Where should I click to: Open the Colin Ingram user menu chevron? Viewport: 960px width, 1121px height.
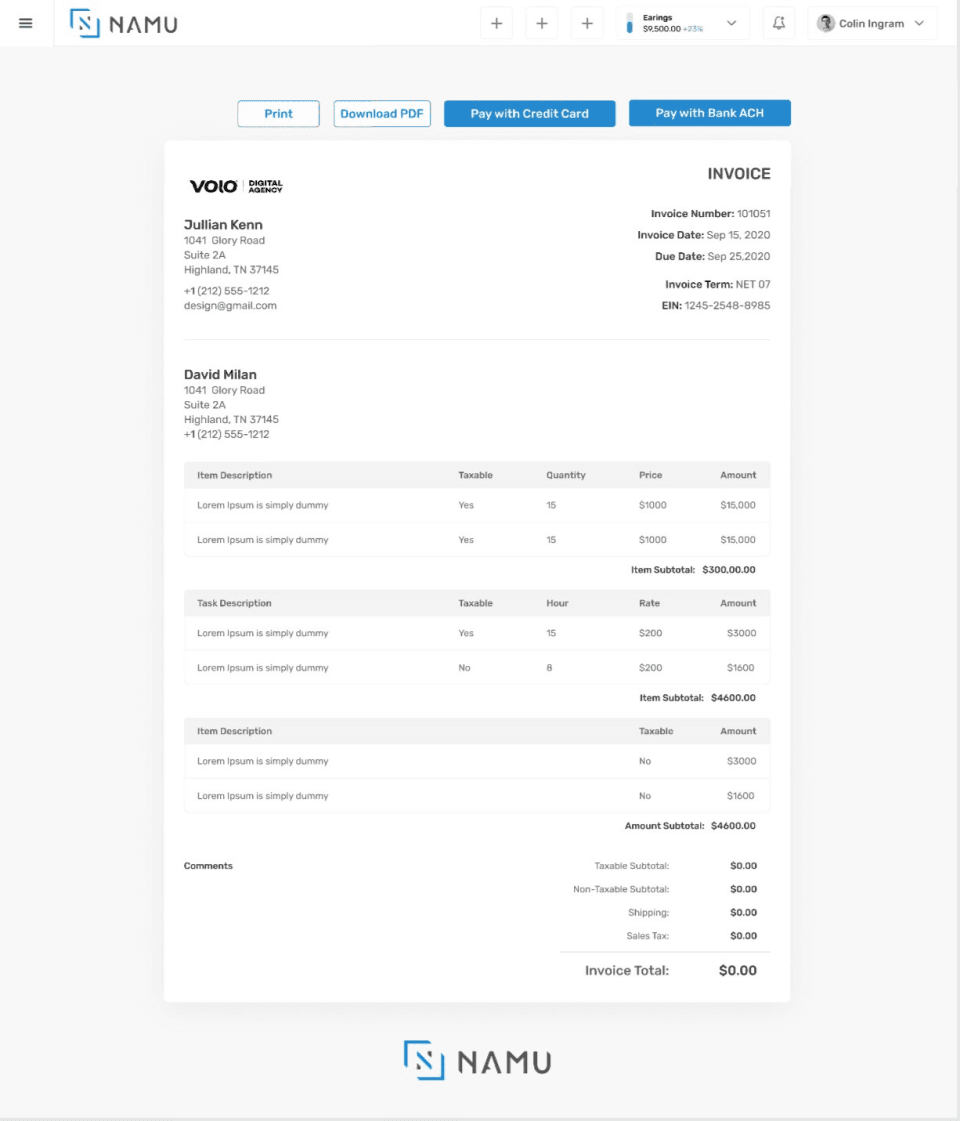click(919, 24)
